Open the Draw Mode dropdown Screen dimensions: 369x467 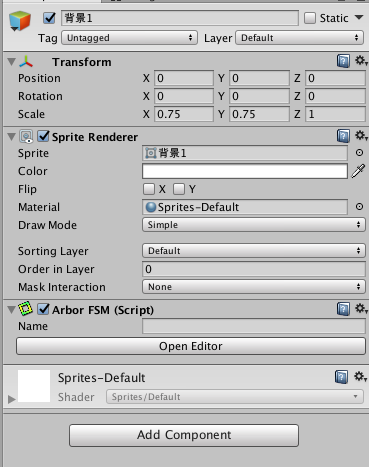[x=254, y=225]
